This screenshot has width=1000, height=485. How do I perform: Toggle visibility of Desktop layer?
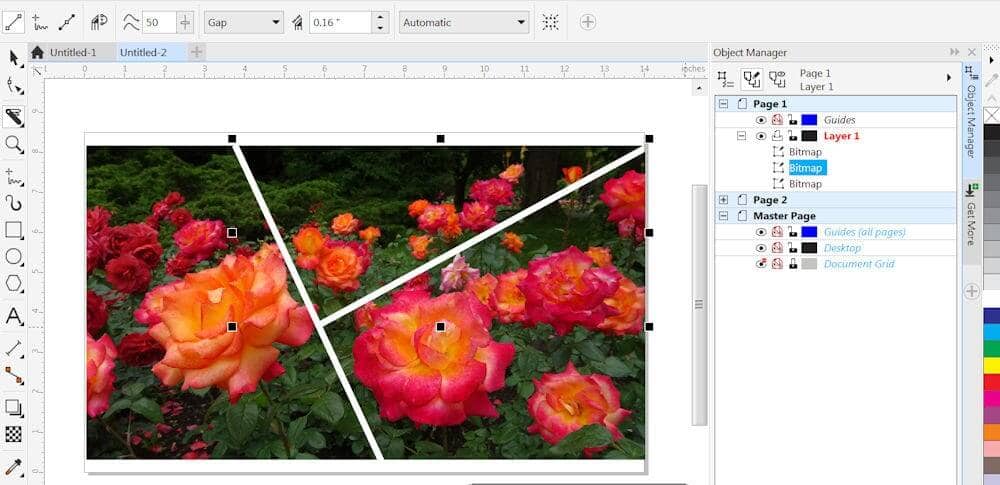[761, 248]
